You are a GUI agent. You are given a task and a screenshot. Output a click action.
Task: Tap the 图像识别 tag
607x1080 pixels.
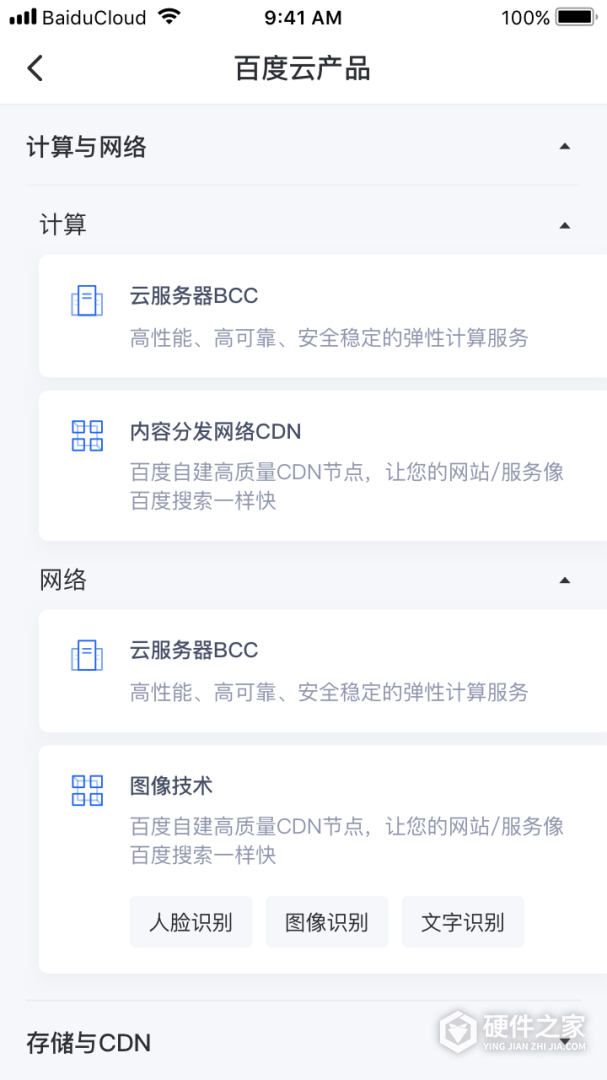pos(326,922)
